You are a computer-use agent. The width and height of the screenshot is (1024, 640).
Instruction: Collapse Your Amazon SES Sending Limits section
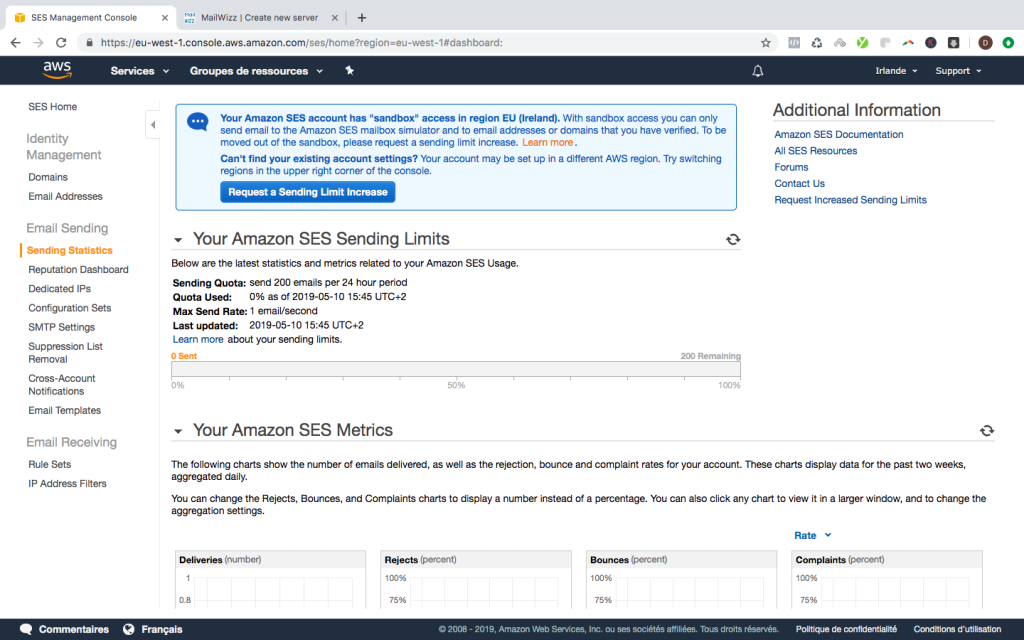pos(178,240)
